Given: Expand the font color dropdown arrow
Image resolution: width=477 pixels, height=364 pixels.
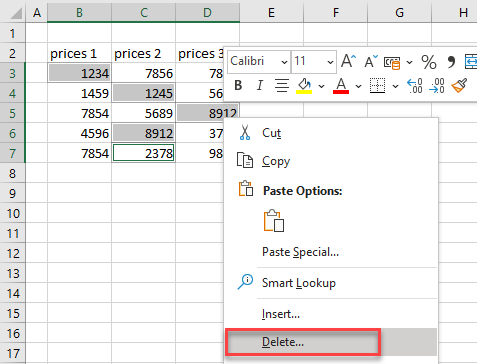Looking at the screenshot, I should click(358, 86).
